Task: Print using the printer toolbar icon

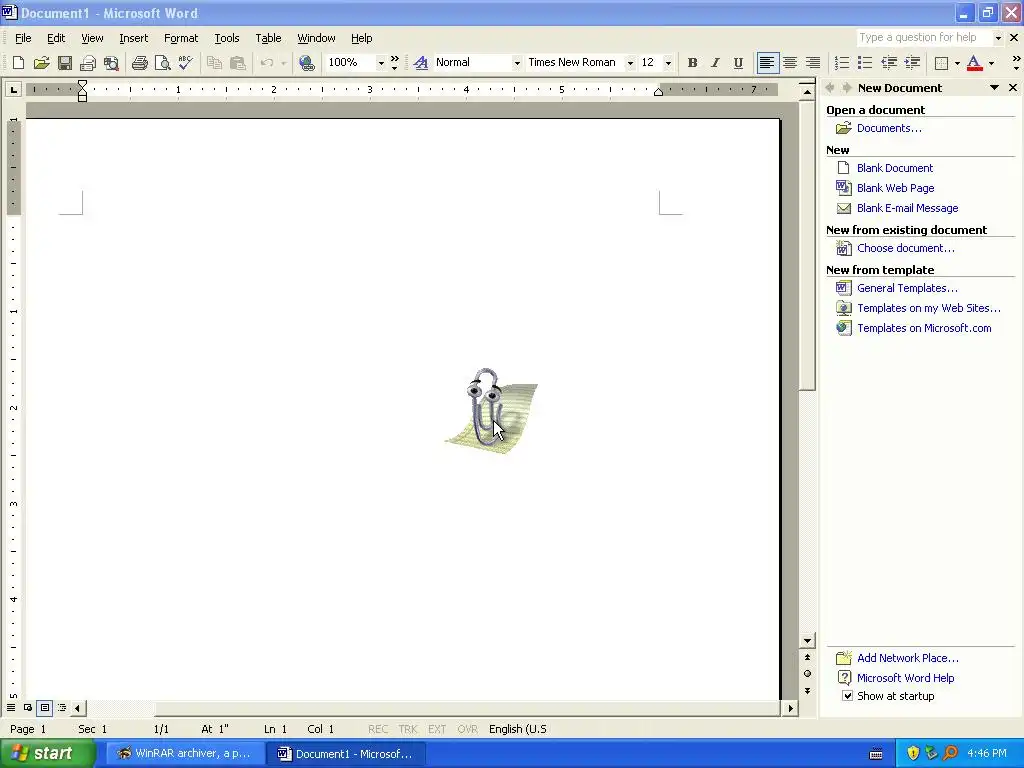Action: tap(139, 63)
